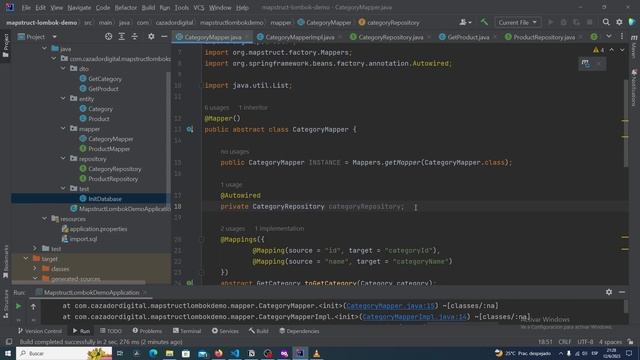The width and height of the screenshot is (640, 360).
Task: Open Firefox from the taskbar
Action: 218,353
